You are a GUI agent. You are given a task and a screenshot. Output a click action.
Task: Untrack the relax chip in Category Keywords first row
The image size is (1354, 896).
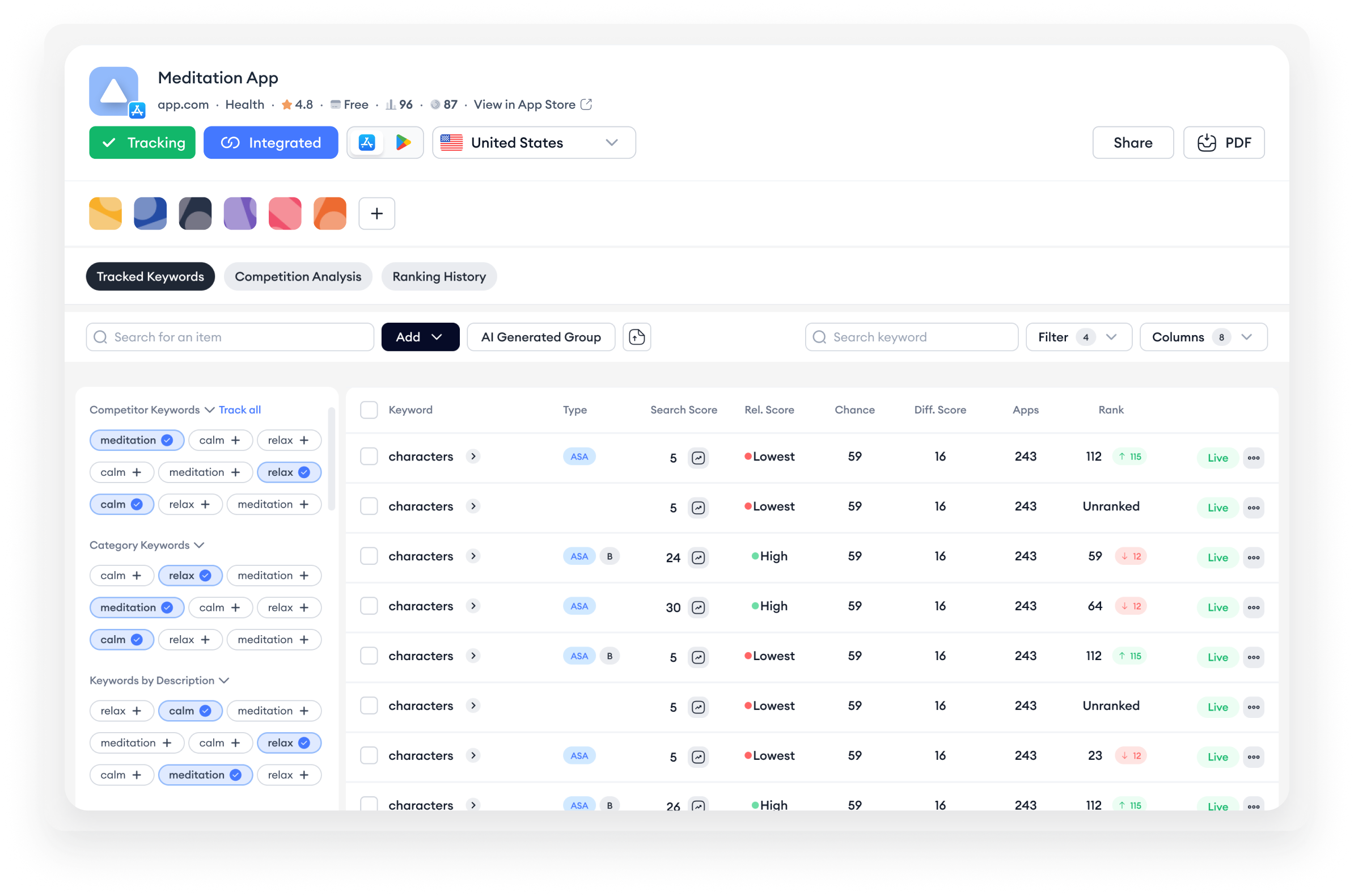pos(190,576)
